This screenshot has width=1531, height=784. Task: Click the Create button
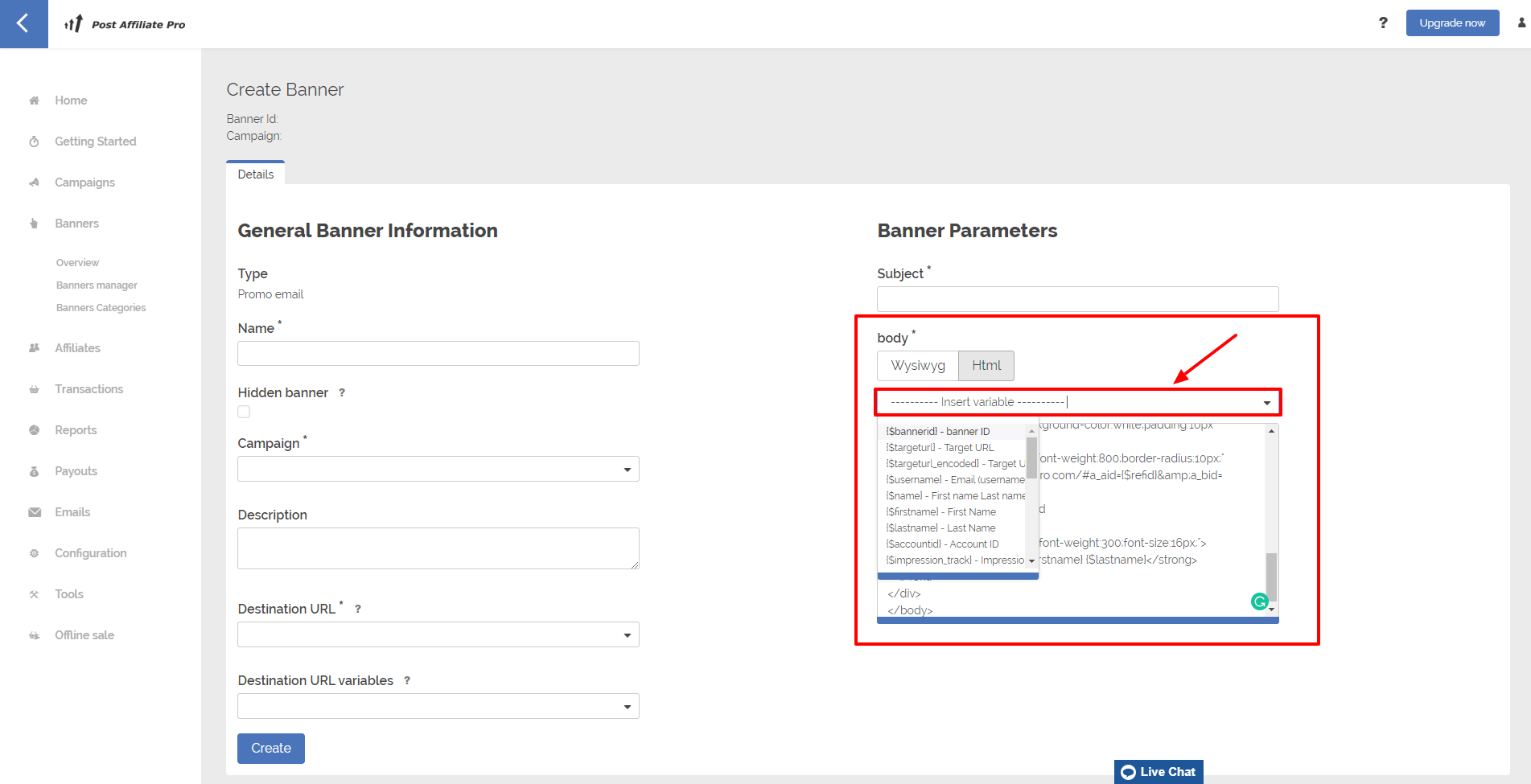tap(271, 749)
